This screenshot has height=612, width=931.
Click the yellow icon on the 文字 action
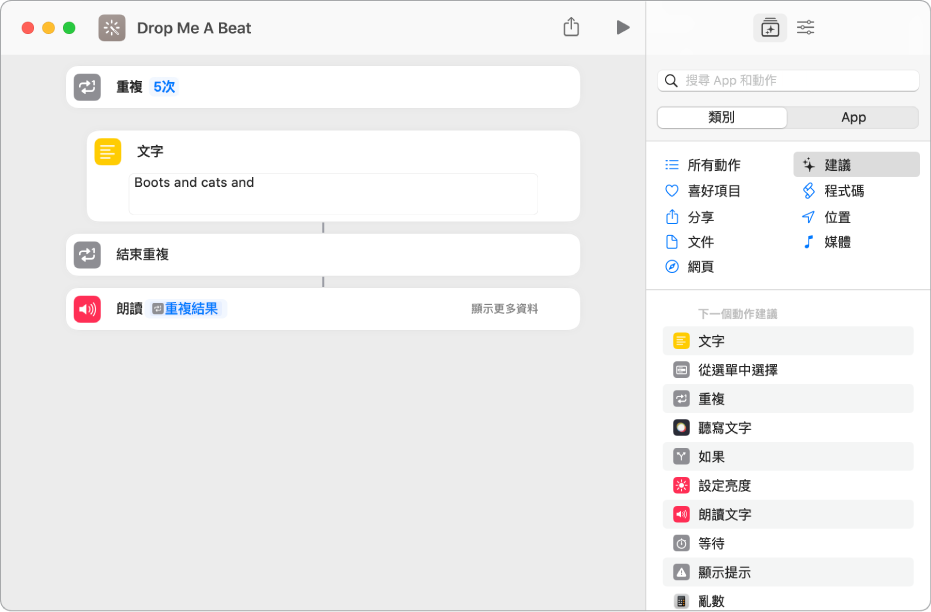[108, 152]
